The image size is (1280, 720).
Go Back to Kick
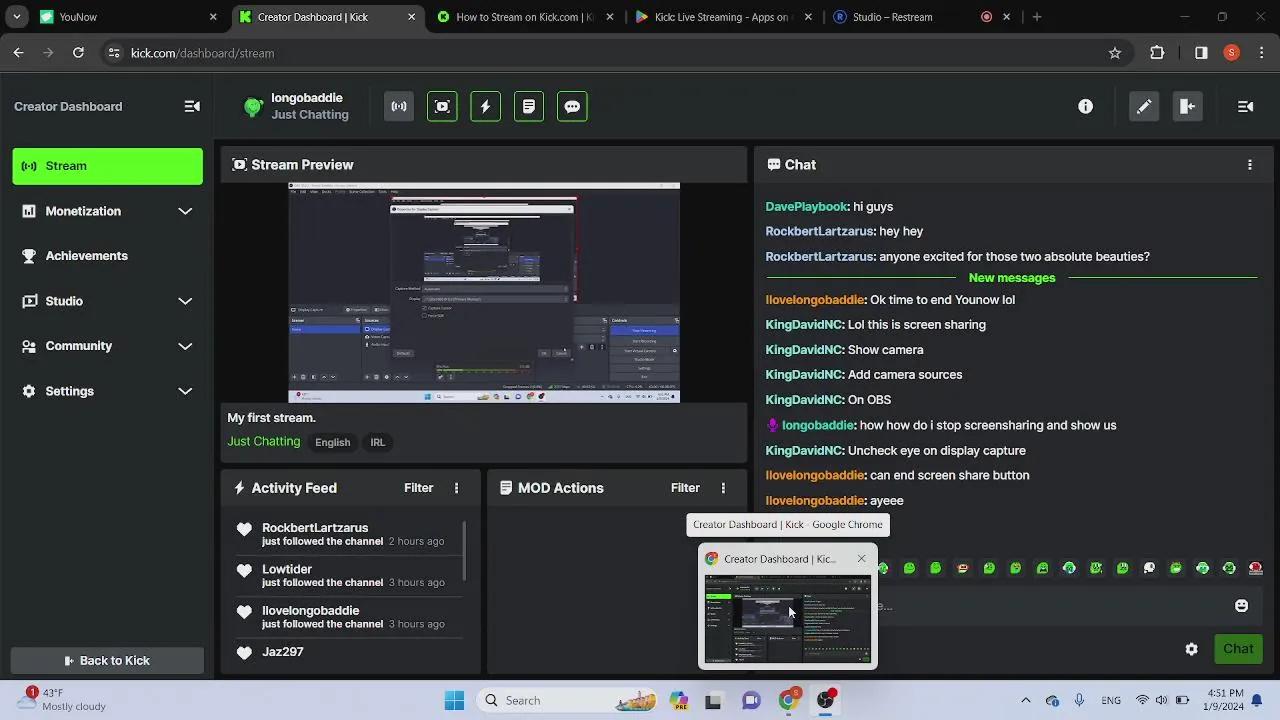click(107, 660)
